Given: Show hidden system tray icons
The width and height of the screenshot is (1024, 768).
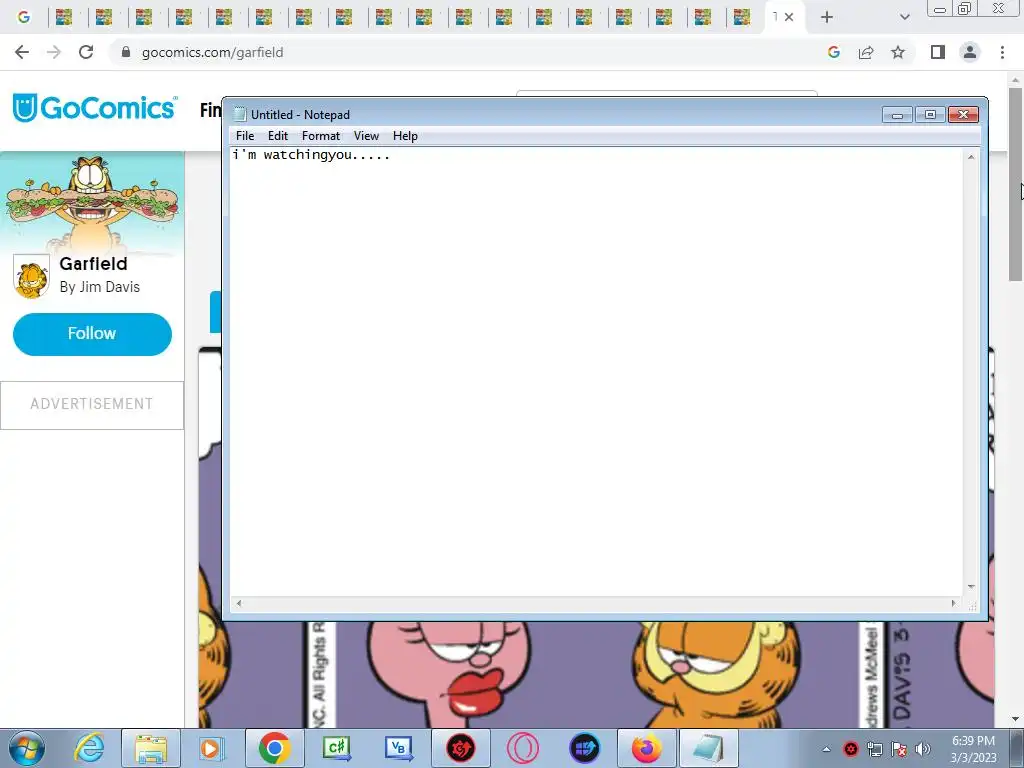Looking at the screenshot, I should [x=826, y=749].
